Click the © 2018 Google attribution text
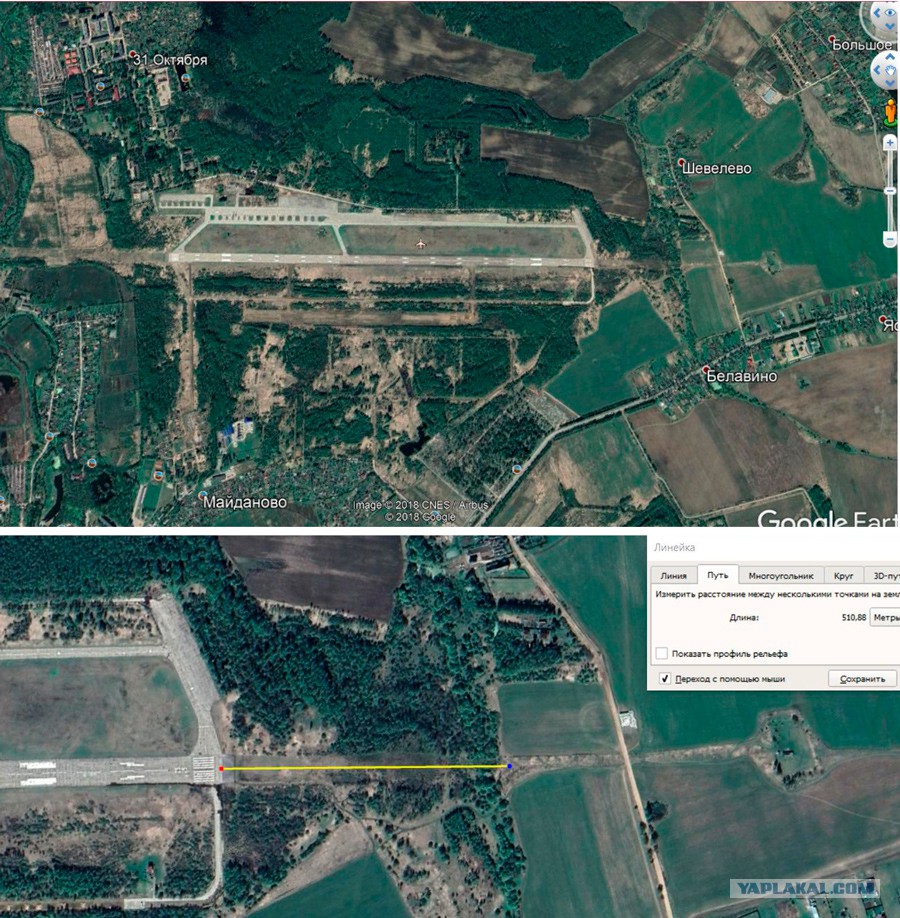The width and height of the screenshot is (900, 918). pyautogui.click(x=420, y=516)
